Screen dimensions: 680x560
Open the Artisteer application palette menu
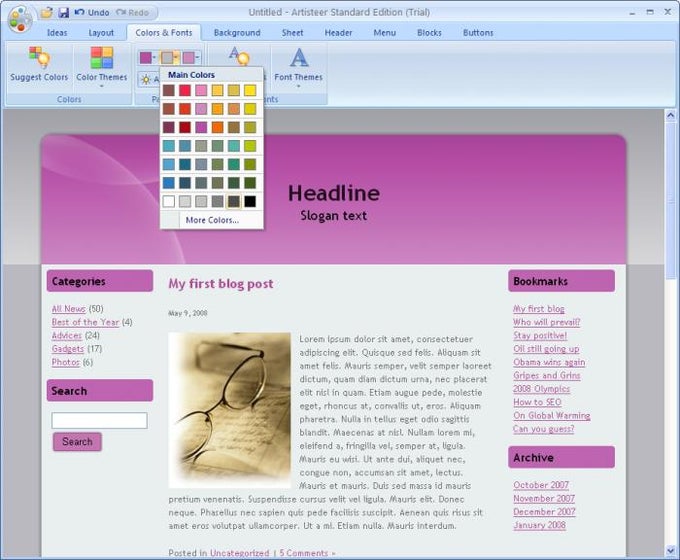click(20, 20)
